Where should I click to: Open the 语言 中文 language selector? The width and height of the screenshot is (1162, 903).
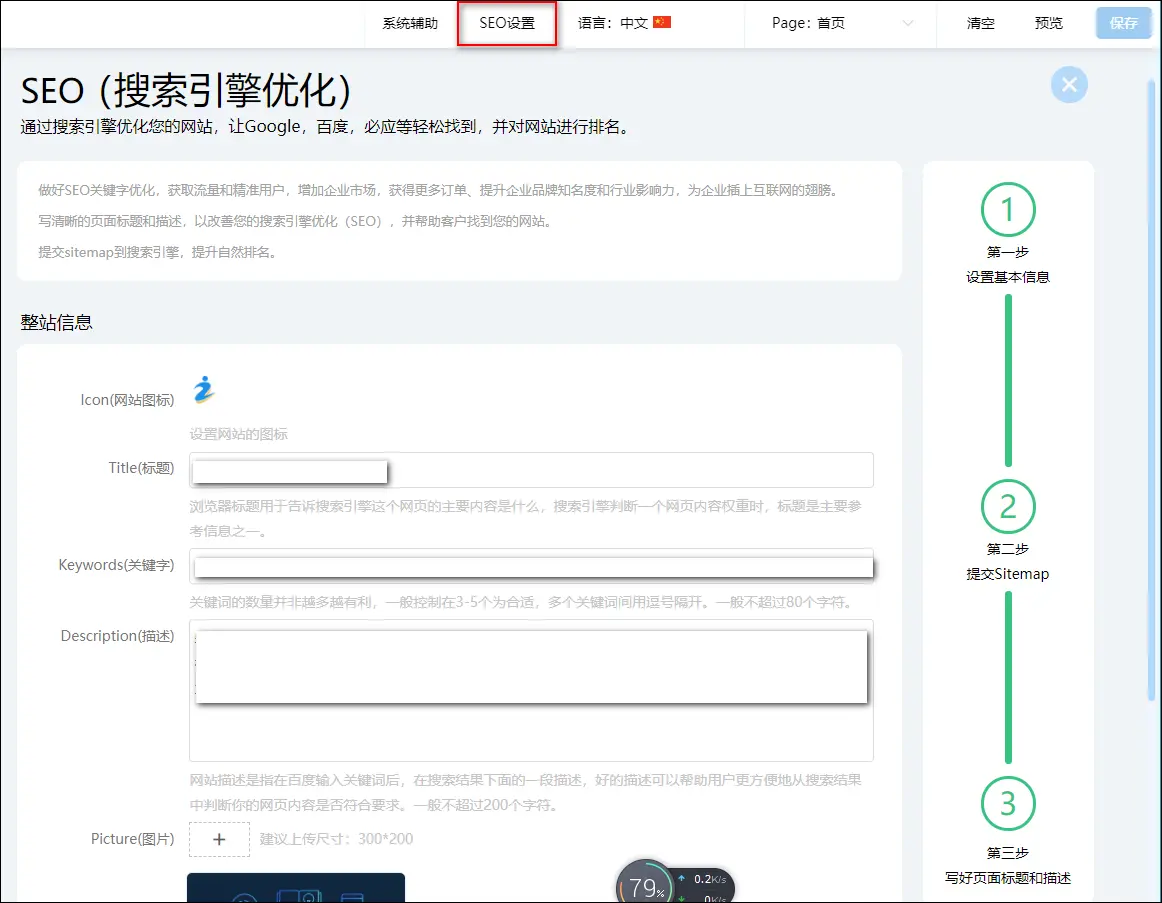tap(624, 23)
